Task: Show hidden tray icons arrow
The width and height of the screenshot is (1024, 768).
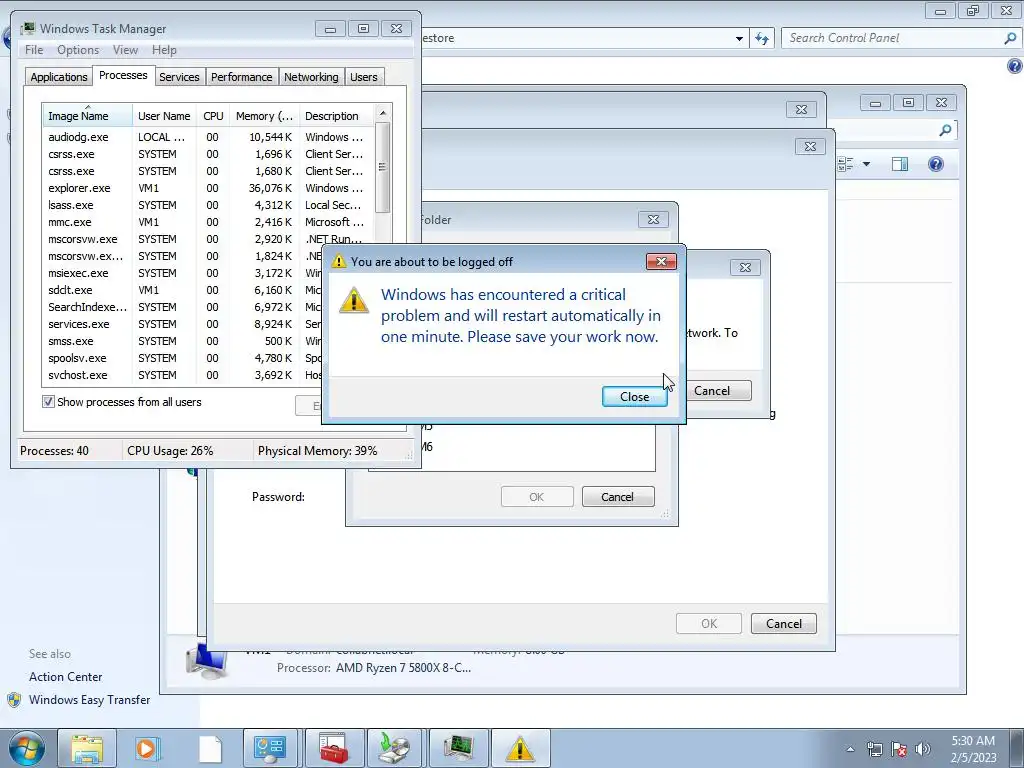Action: 850,749
